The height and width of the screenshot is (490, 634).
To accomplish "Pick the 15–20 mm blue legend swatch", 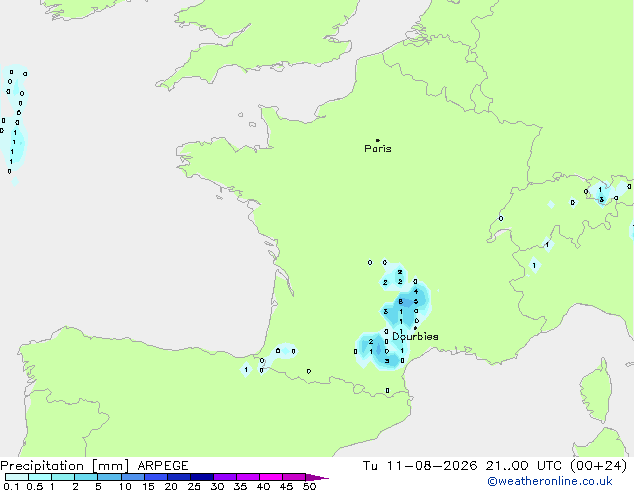I will (x=156, y=477).
